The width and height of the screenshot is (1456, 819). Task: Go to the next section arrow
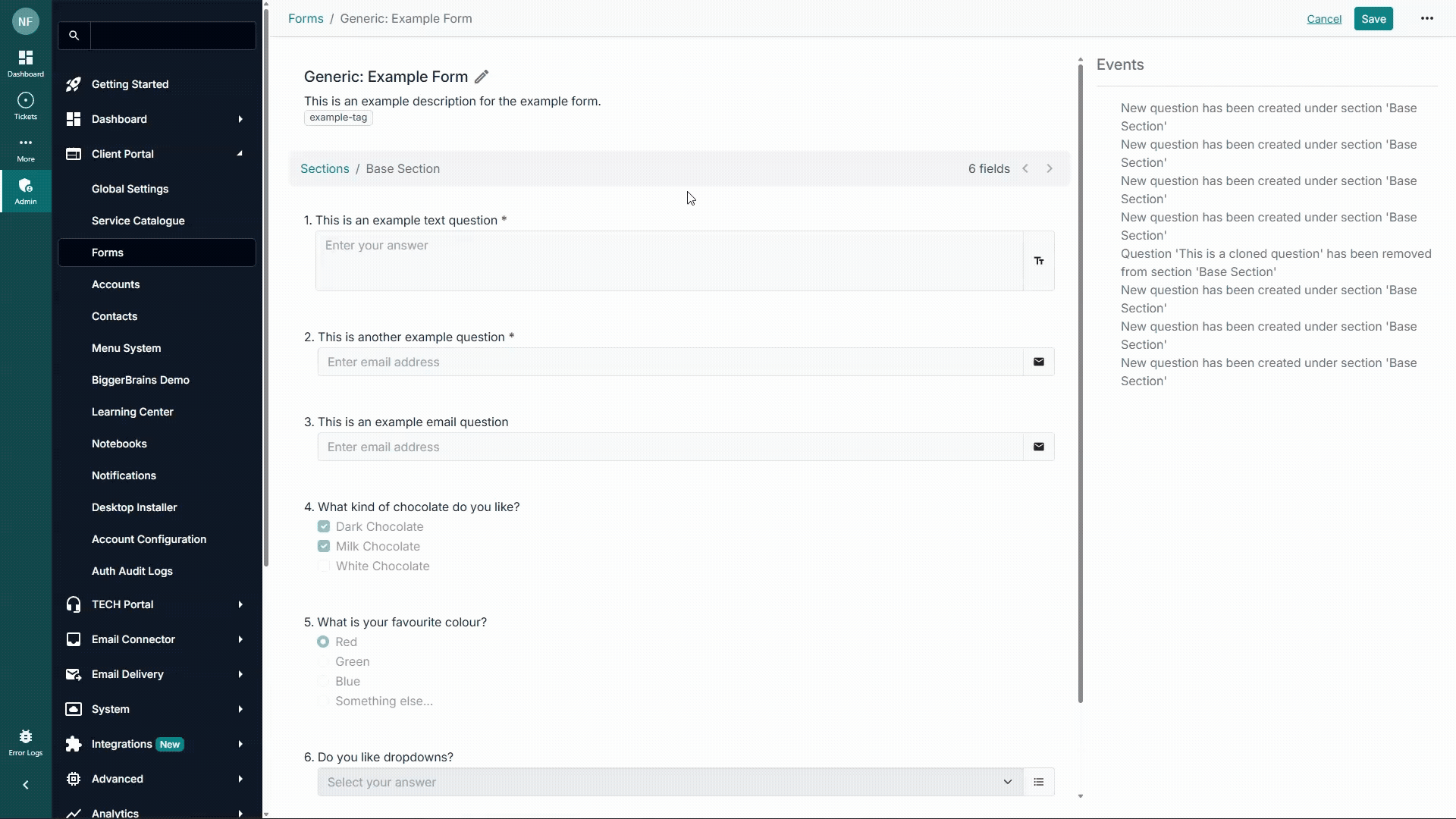(1050, 168)
